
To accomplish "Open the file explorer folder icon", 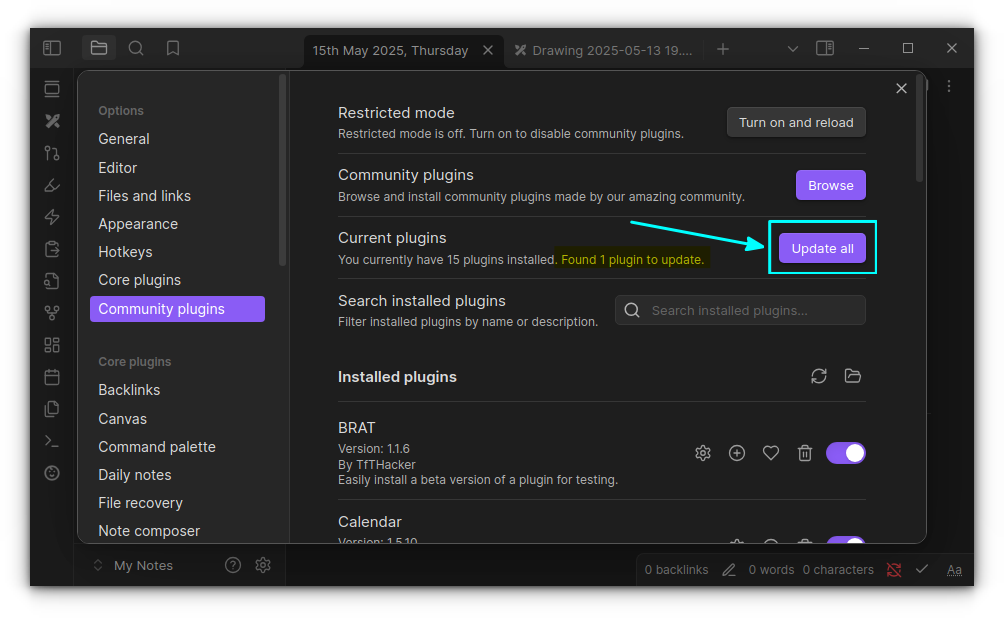I will 98,47.
